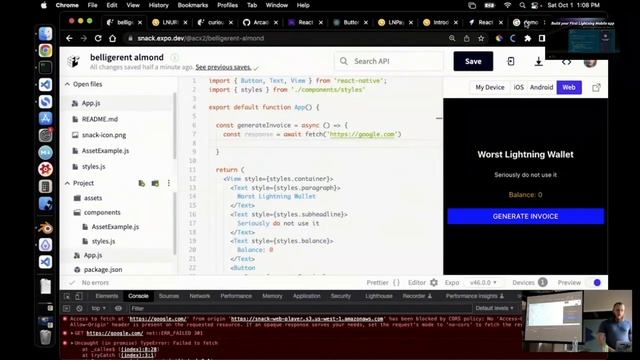Open Project three-dot options menu
The width and height of the screenshot is (640, 360).
[x=169, y=183]
